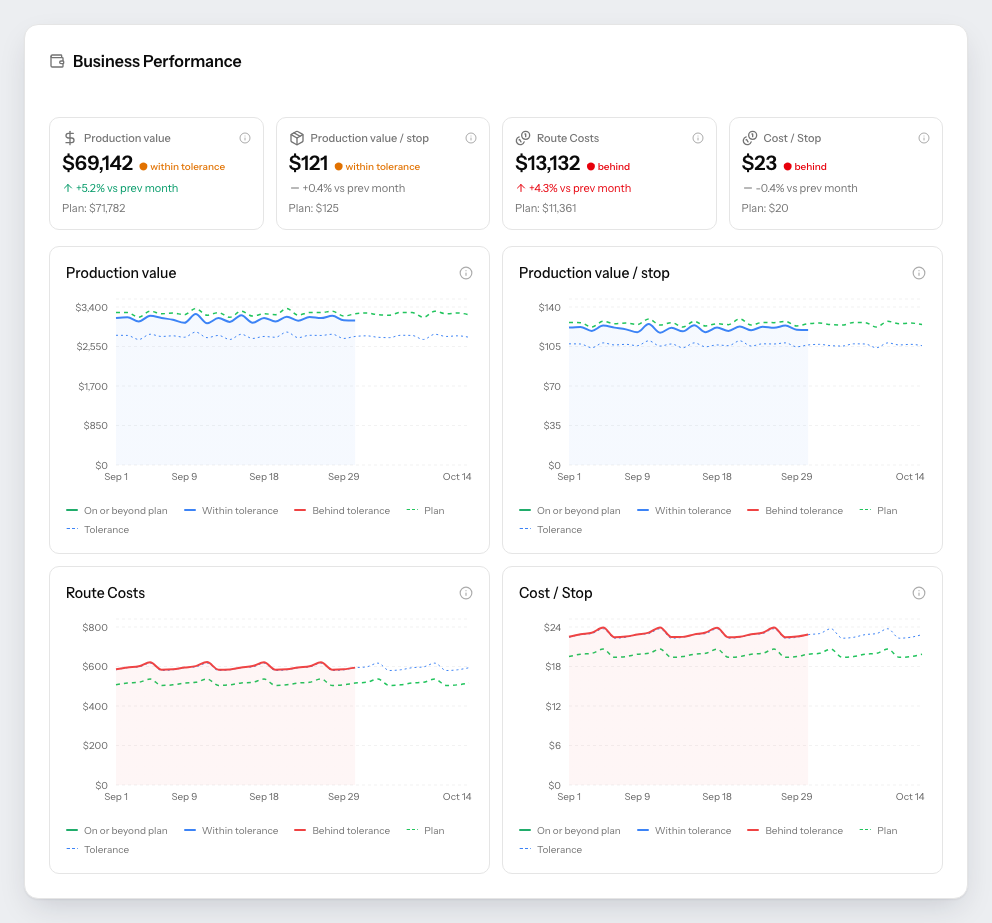The image size is (992, 923).
Task: Toggle 'On or beyond plan' legend in Production value chart
Action: [x=117, y=511]
